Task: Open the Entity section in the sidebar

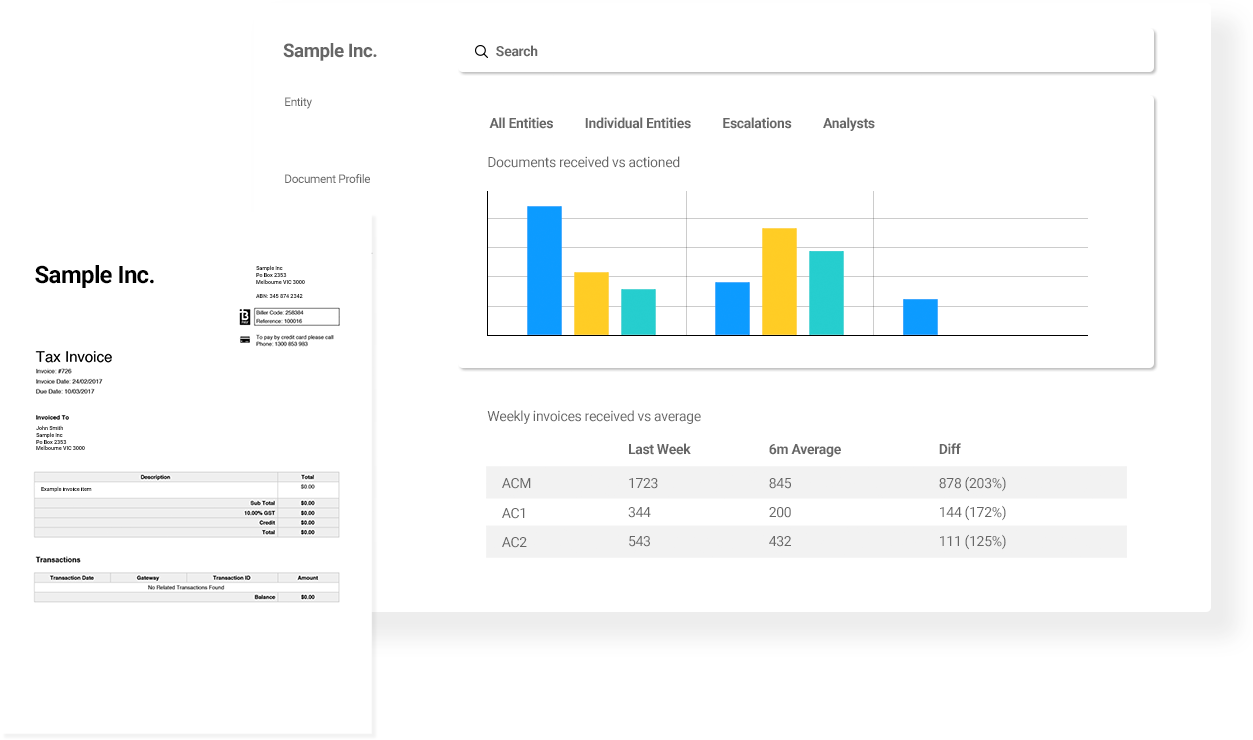Action: pos(297,101)
